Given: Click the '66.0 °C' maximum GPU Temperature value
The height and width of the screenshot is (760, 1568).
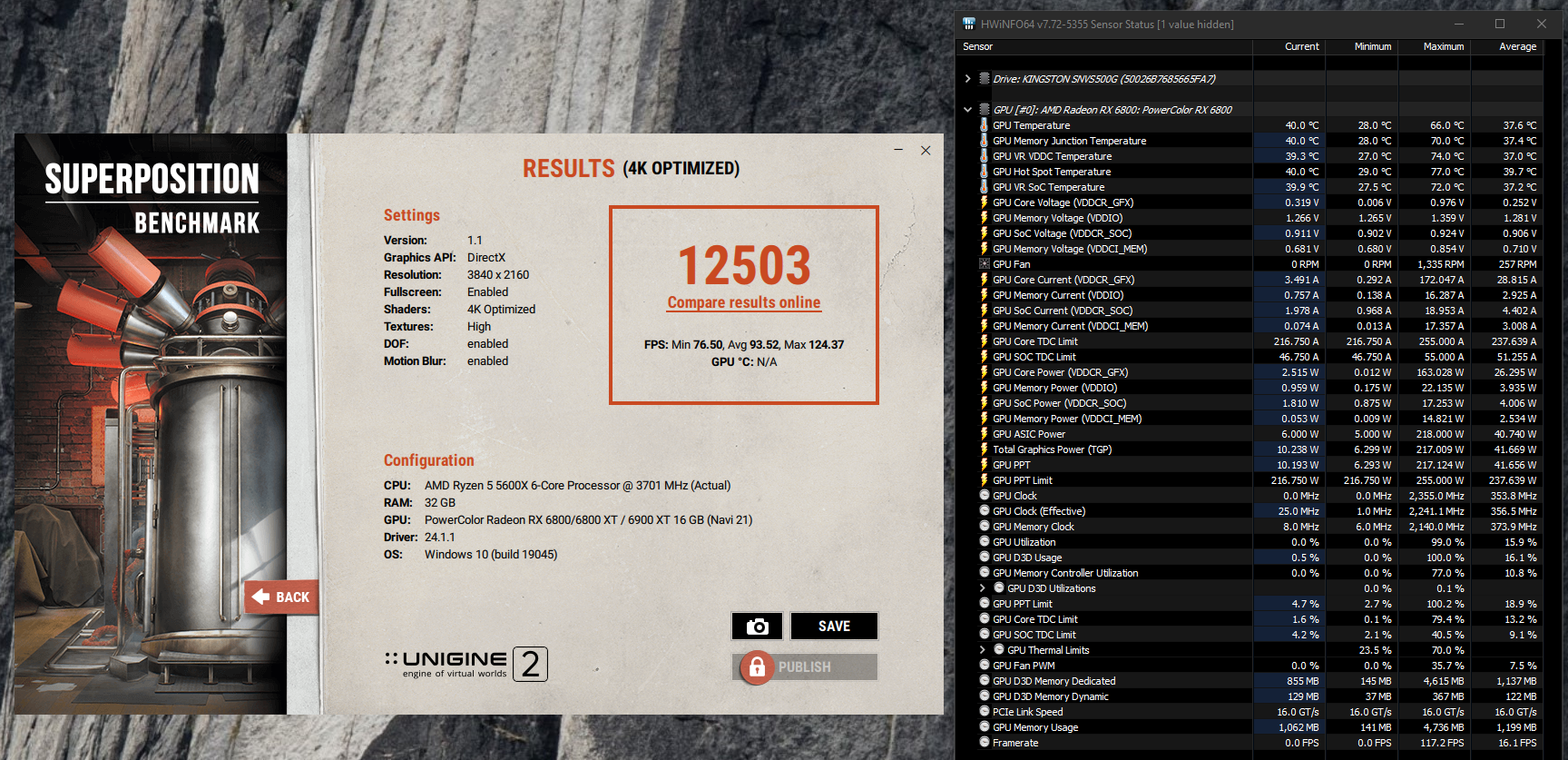Looking at the screenshot, I should pos(1447,125).
